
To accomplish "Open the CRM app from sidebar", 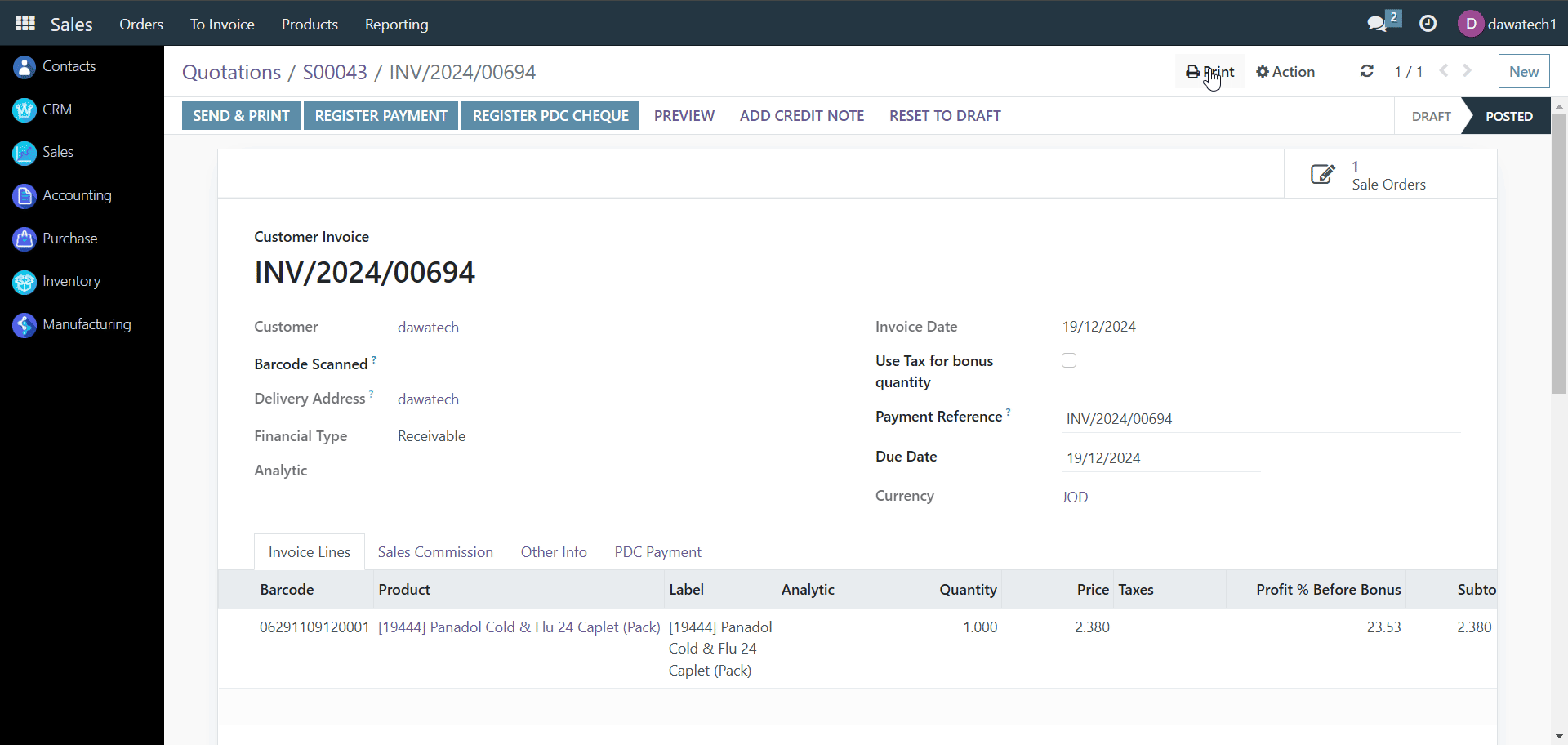I will coord(42,109).
